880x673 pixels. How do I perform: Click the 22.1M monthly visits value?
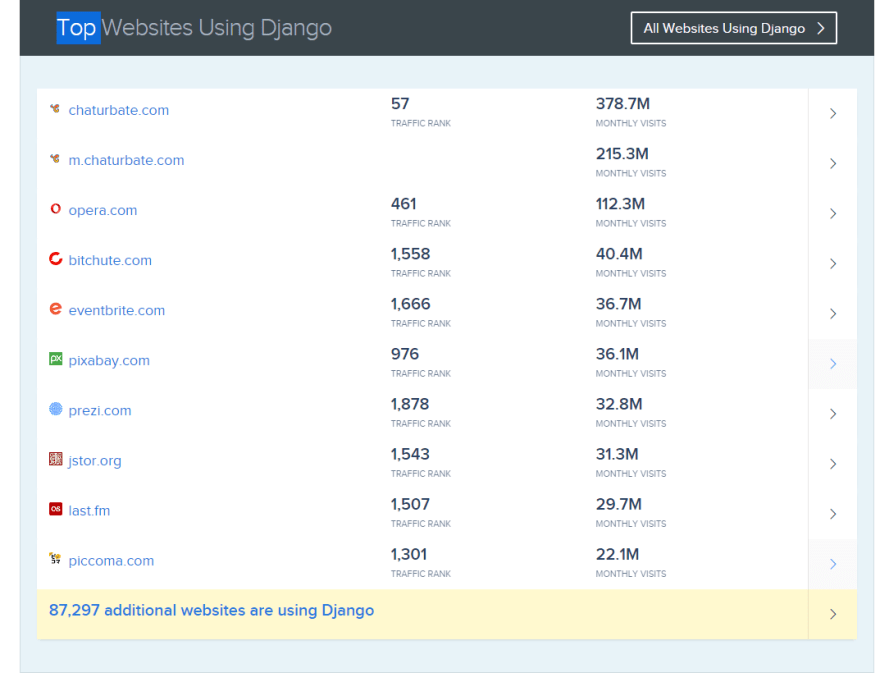617,555
